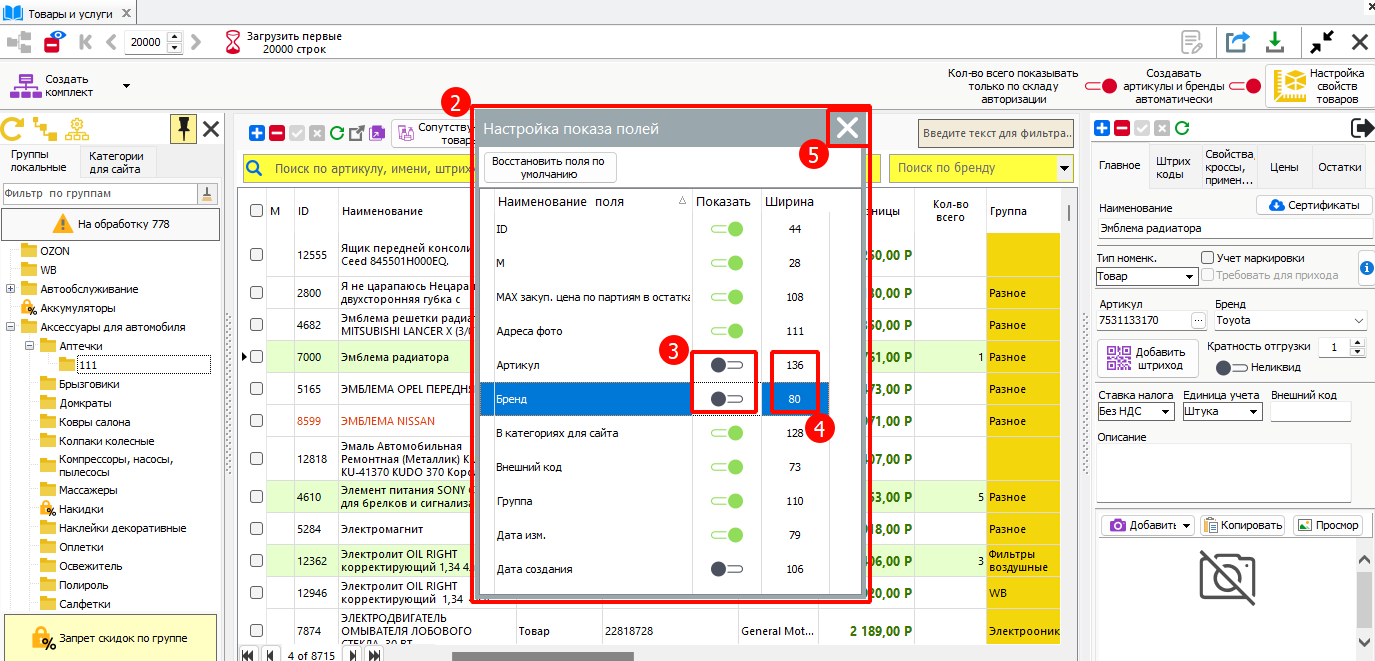Open Тип номенк. Товар combo box
1375x661 pixels.
[1146, 276]
